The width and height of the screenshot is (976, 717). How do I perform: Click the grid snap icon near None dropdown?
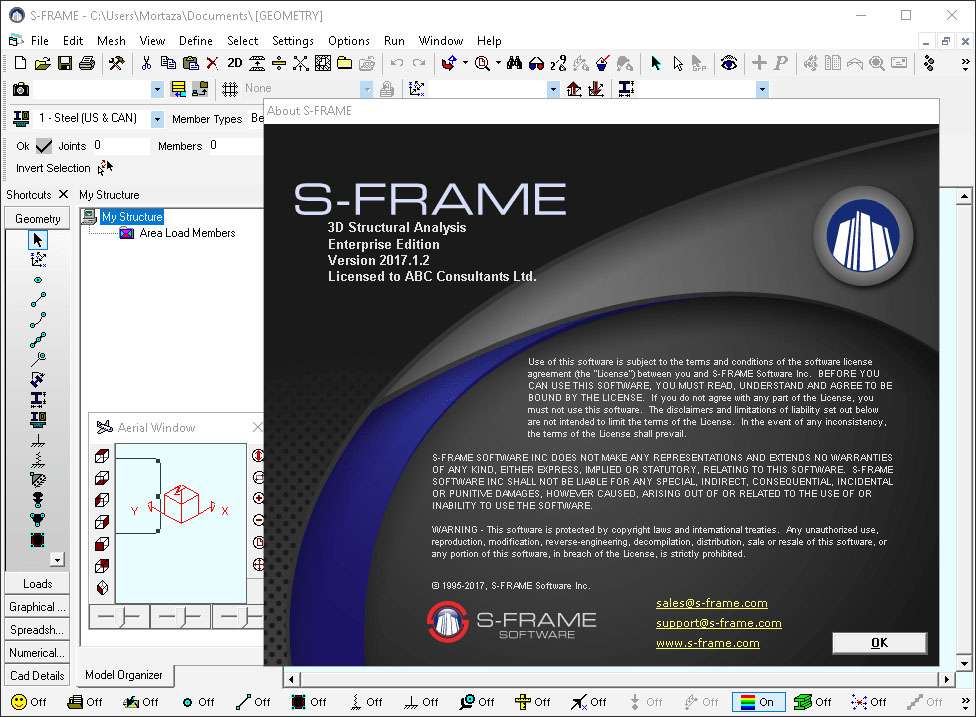(229, 88)
